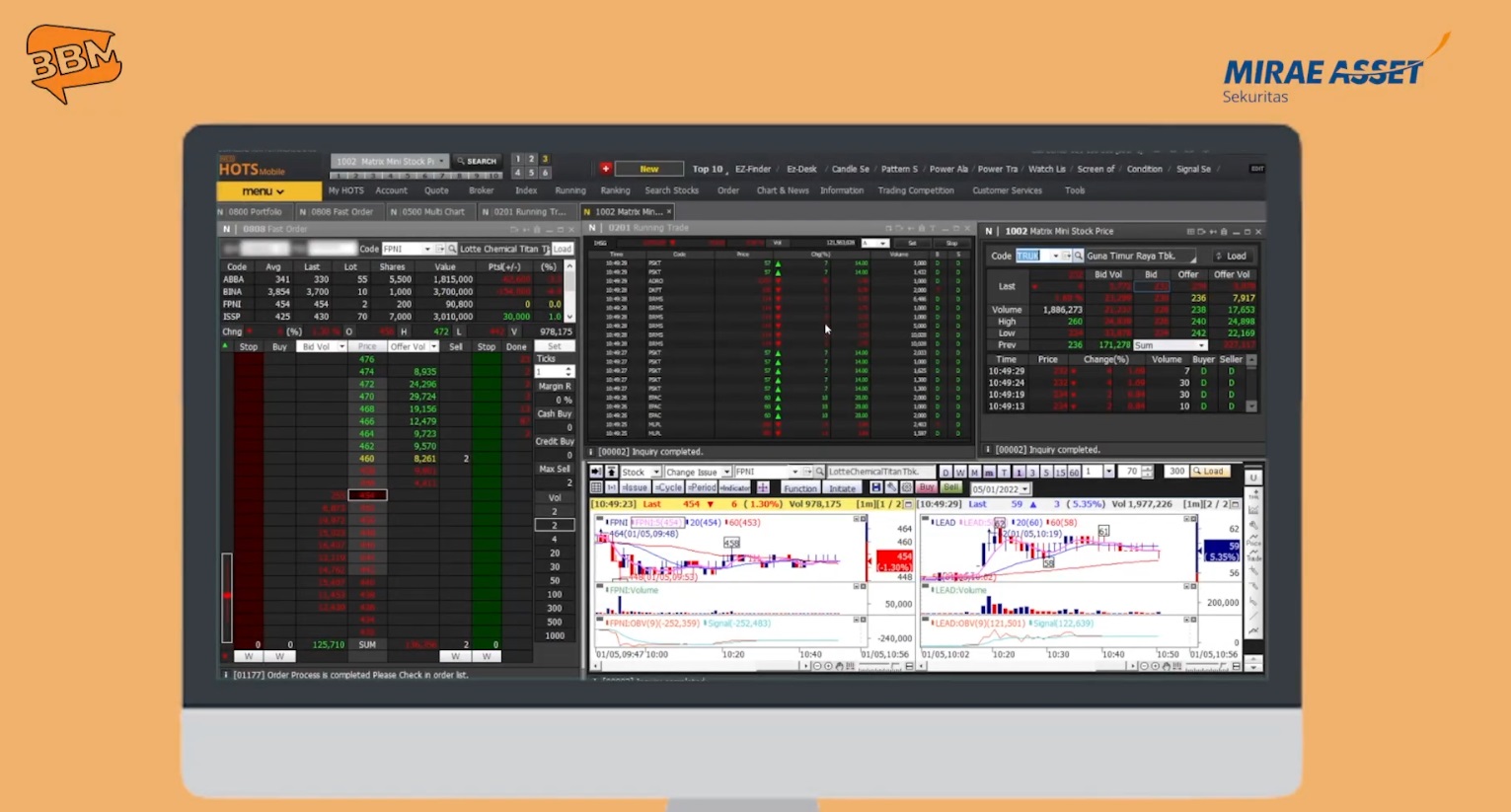Click the maximize icon on LEAD chart header

1238,504
